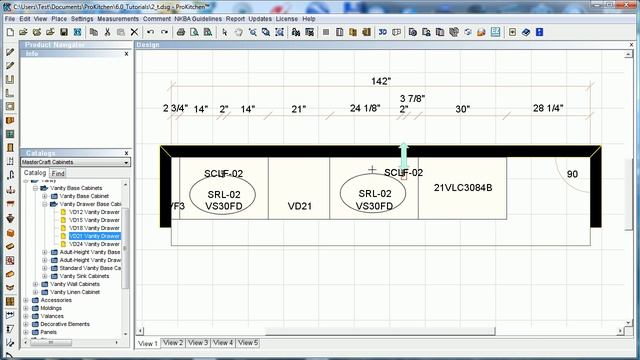Click the horizontal scrollbar of design view

380,331
